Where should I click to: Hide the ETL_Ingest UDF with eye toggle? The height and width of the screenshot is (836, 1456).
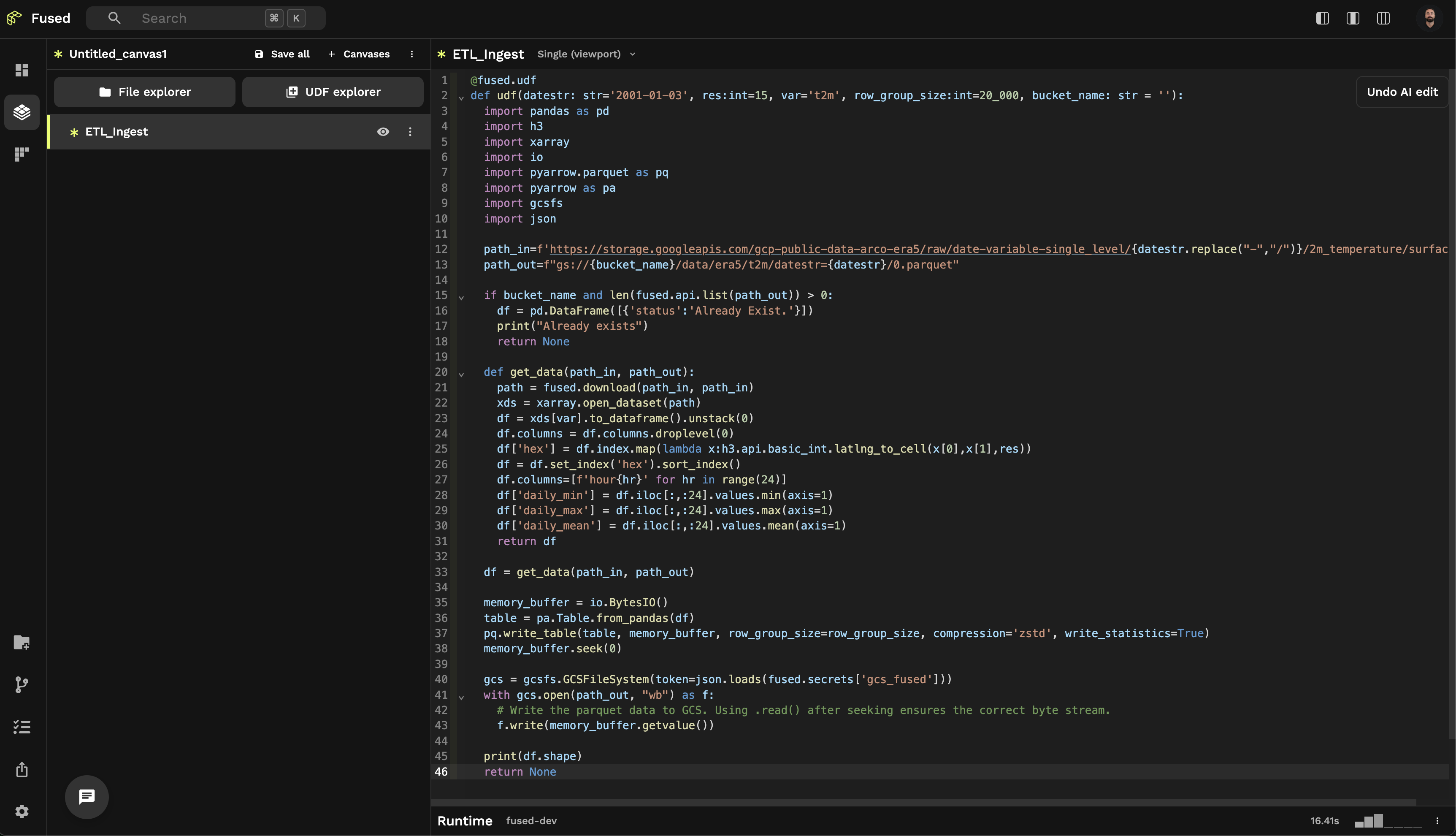(383, 131)
